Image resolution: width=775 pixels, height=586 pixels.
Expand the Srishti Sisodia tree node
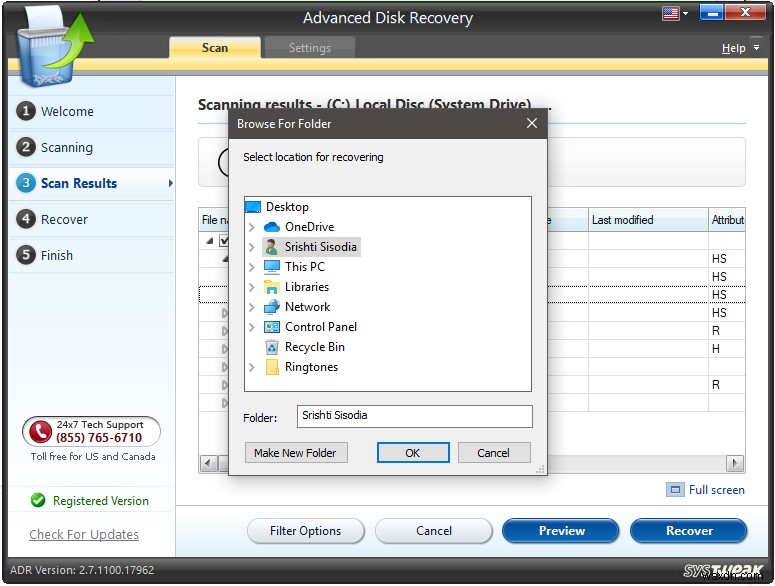(x=252, y=247)
